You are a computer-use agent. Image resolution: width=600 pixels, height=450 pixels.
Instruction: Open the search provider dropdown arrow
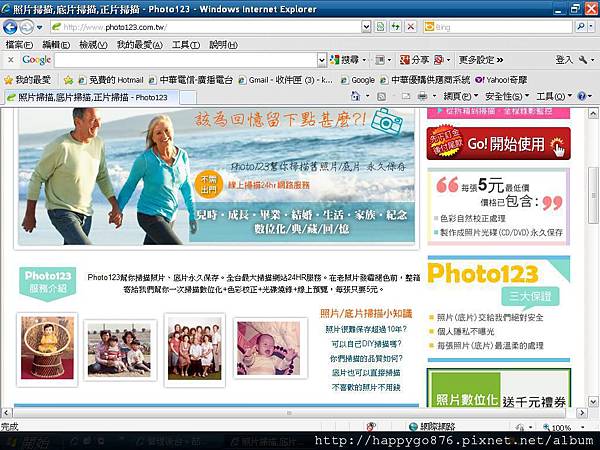click(x=591, y=27)
